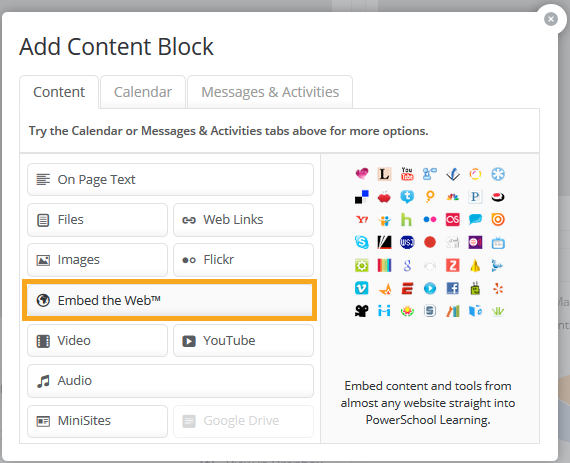This screenshot has width=570, height=463.
Task: Click the Yahoo Y! logo in icon grid
Action: (x=362, y=220)
